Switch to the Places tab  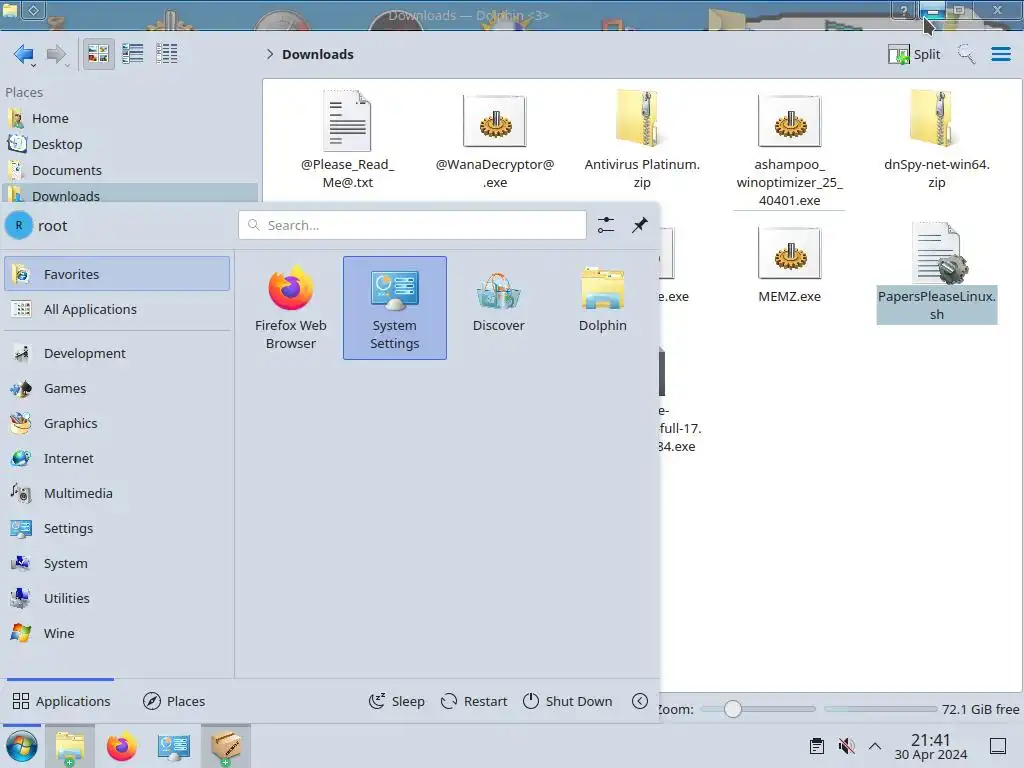pos(174,701)
